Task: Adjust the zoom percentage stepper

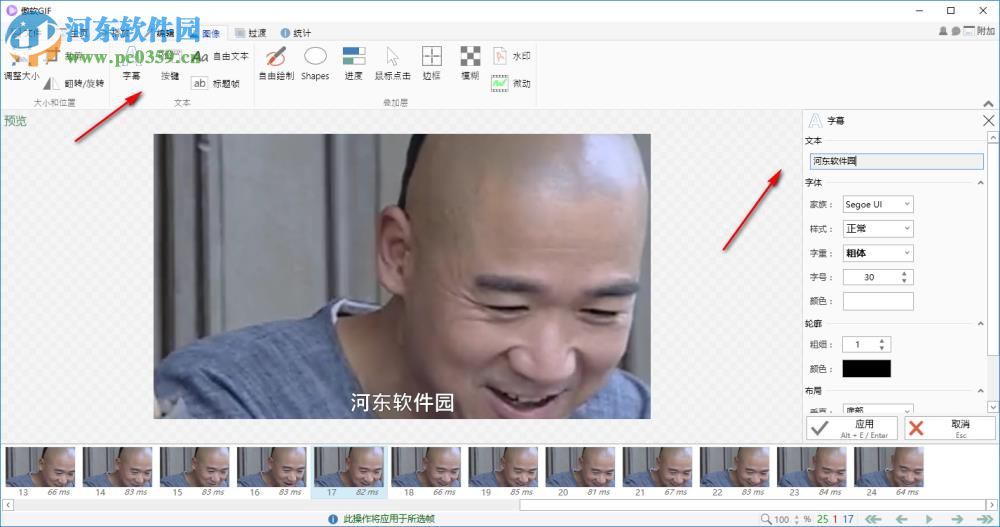Action: pyautogui.click(x=796, y=519)
